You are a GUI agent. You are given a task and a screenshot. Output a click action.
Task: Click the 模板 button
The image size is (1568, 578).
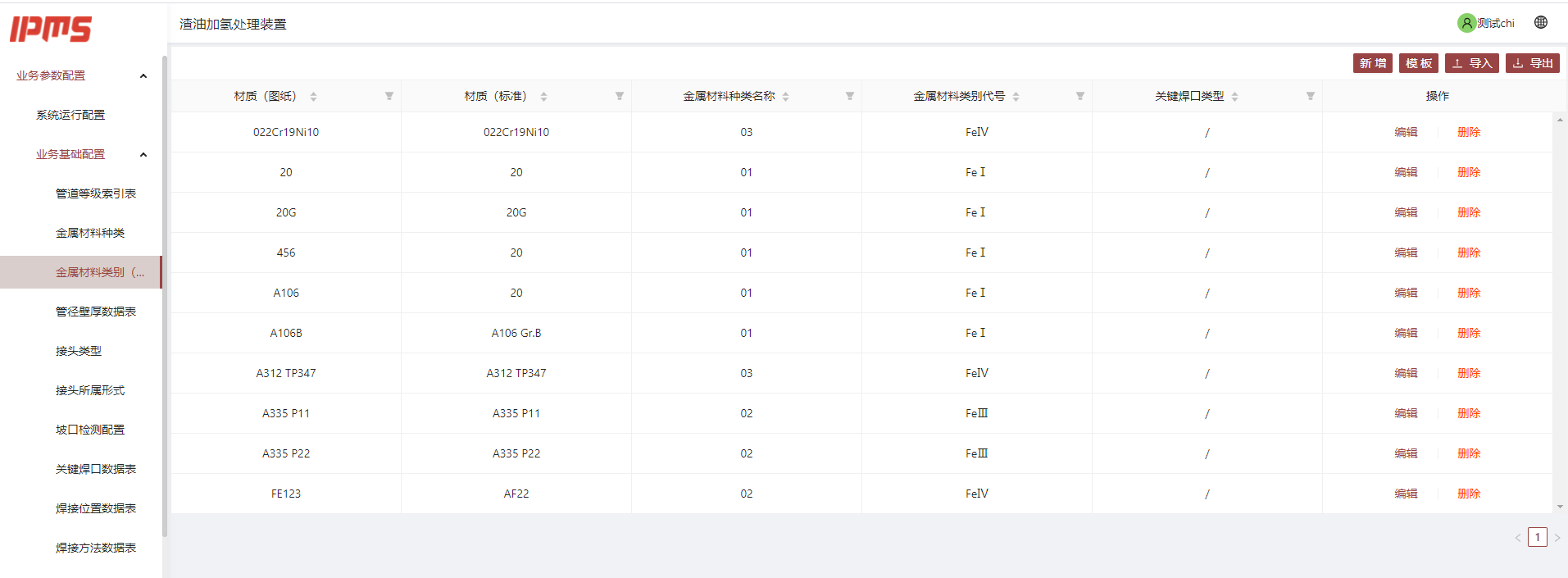[x=1419, y=63]
